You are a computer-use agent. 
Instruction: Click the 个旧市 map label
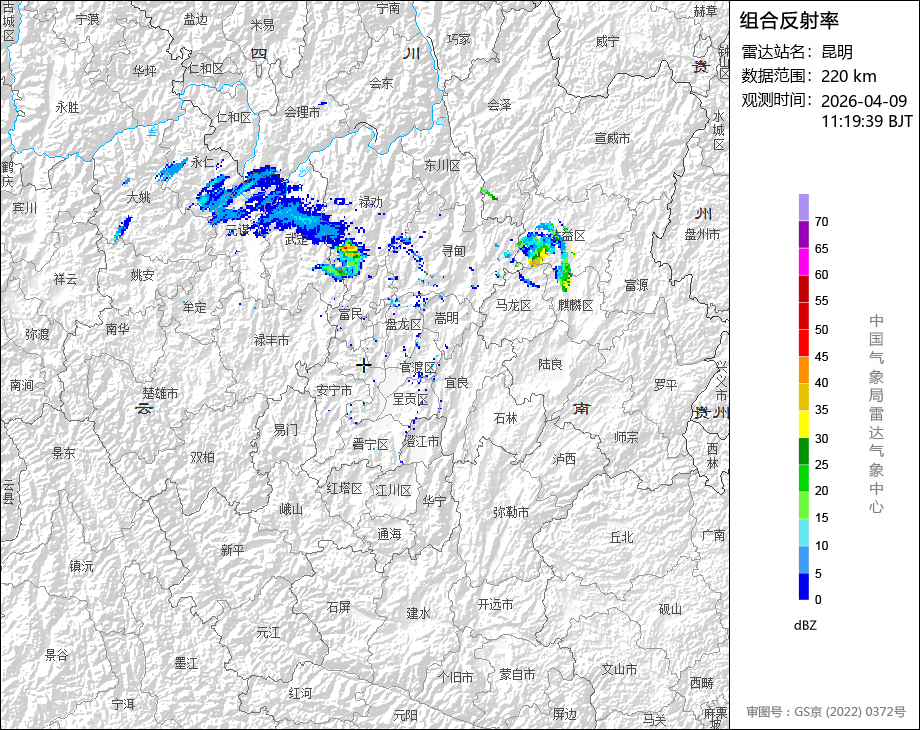[x=456, y=677]
